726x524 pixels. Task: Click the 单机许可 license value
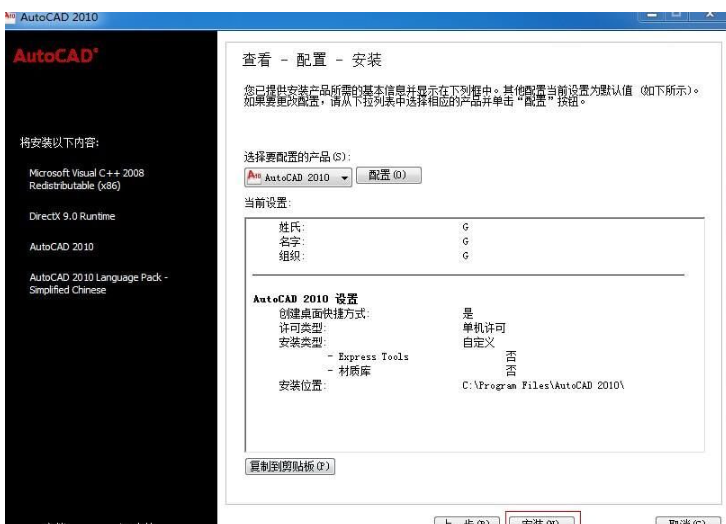coord(484,328)
